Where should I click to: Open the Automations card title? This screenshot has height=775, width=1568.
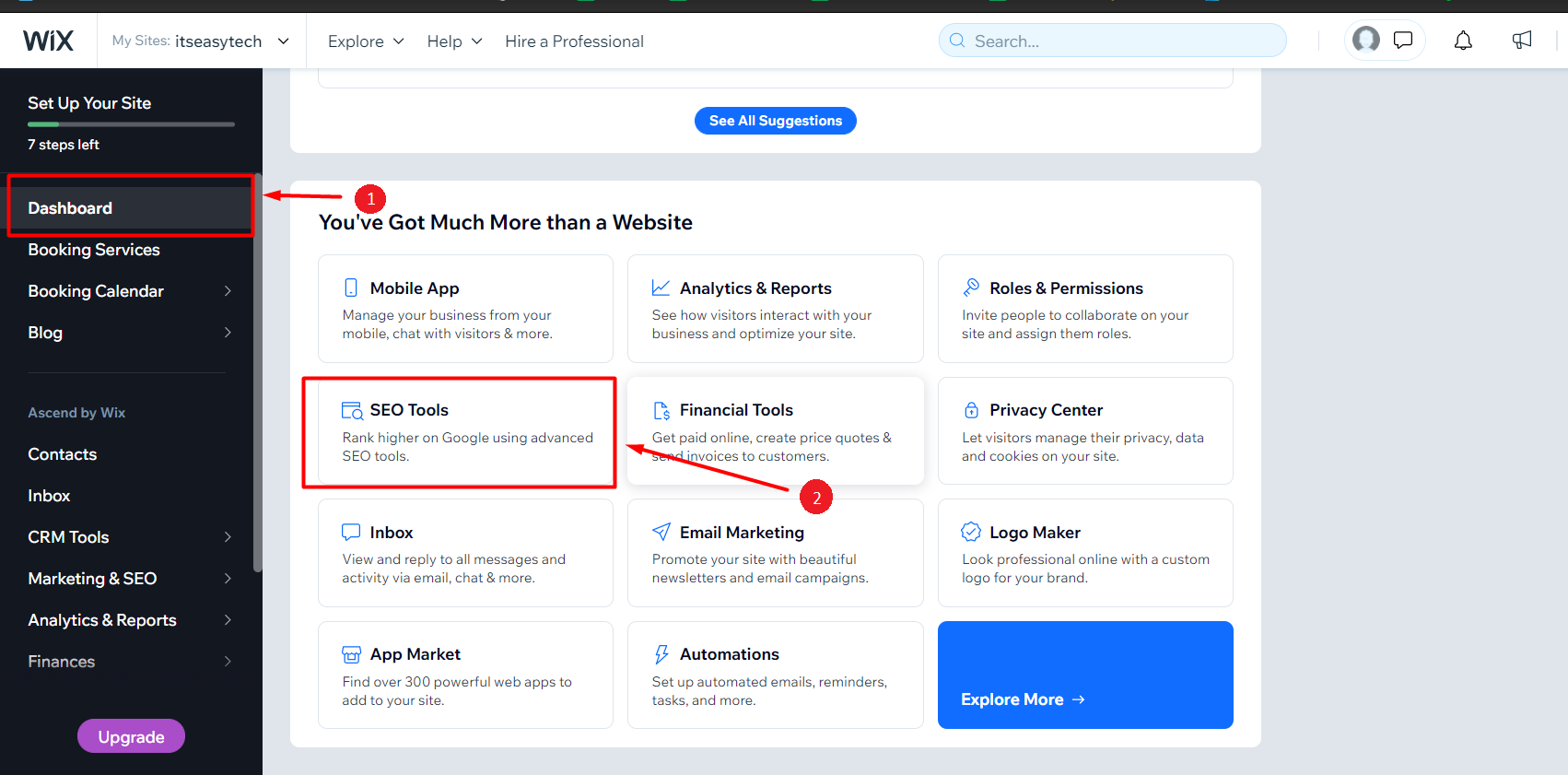click(730, 654)
